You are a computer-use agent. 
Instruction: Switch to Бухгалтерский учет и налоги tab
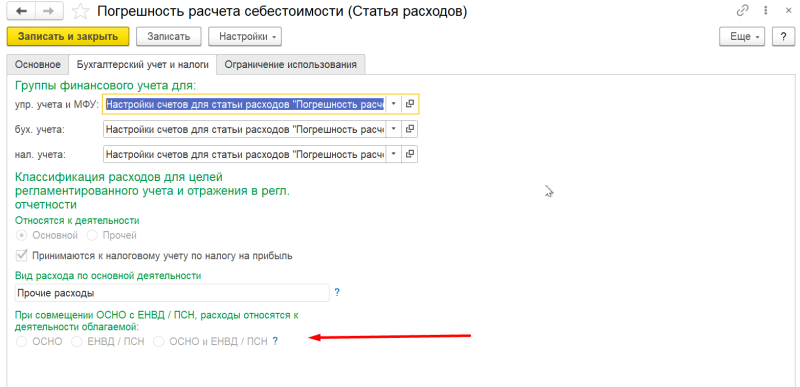(x=142, y=65)
